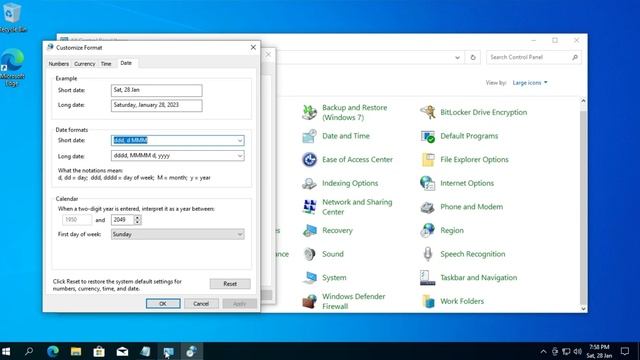Switch to the Time tab
The height and width of the screenshot is (360, 640).
click(x=106, y=64)
